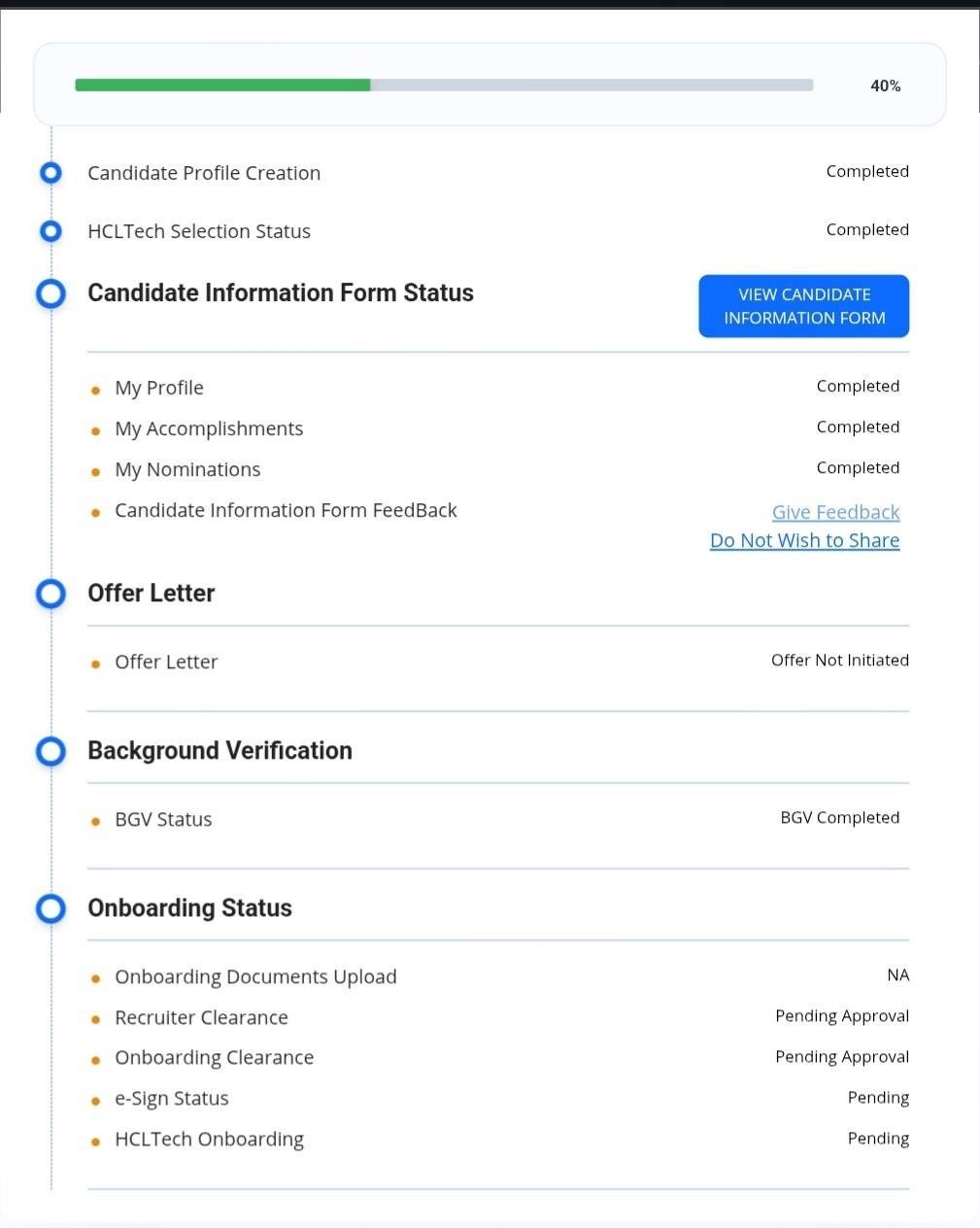Select the Background Verification timeline circle
This screenshot has width=980, height=1228.
51,751
